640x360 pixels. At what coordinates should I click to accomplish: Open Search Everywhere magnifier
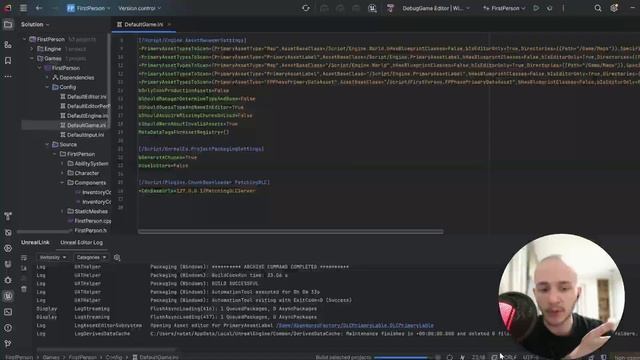pos(598,8)
